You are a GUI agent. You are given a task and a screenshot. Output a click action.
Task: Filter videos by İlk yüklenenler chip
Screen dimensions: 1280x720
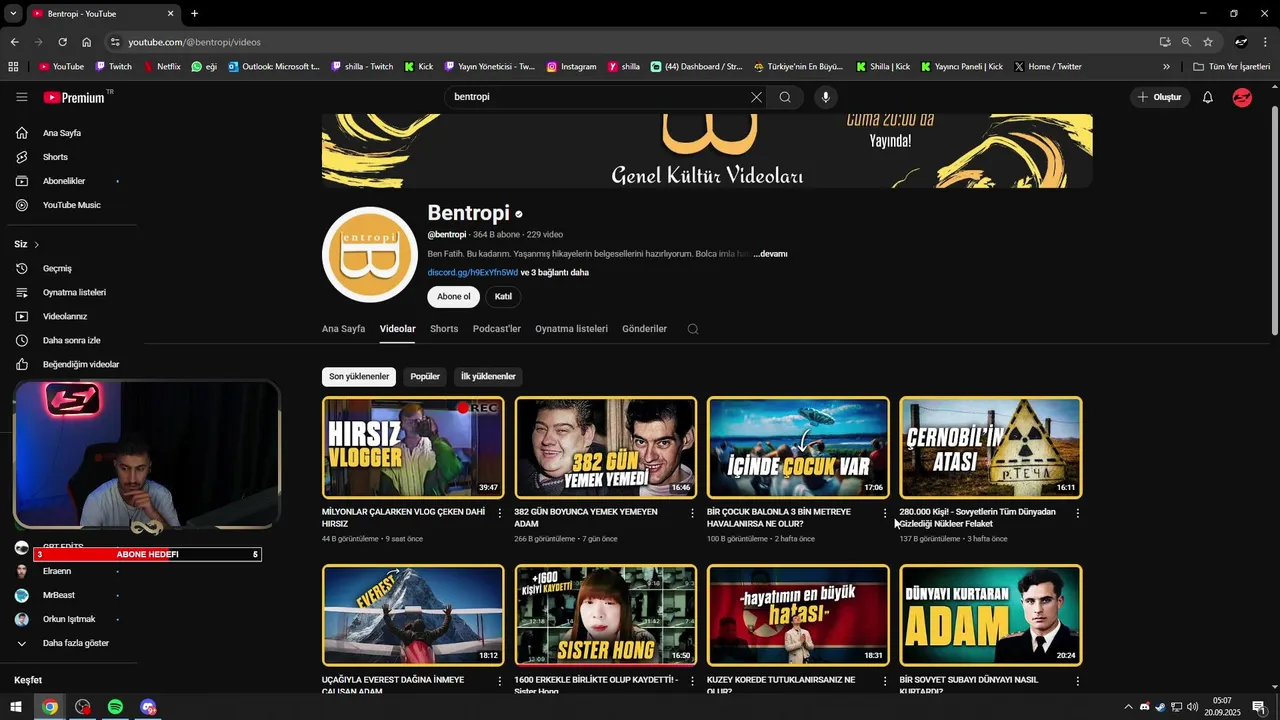pyautogui.click(x=488, y=377)
